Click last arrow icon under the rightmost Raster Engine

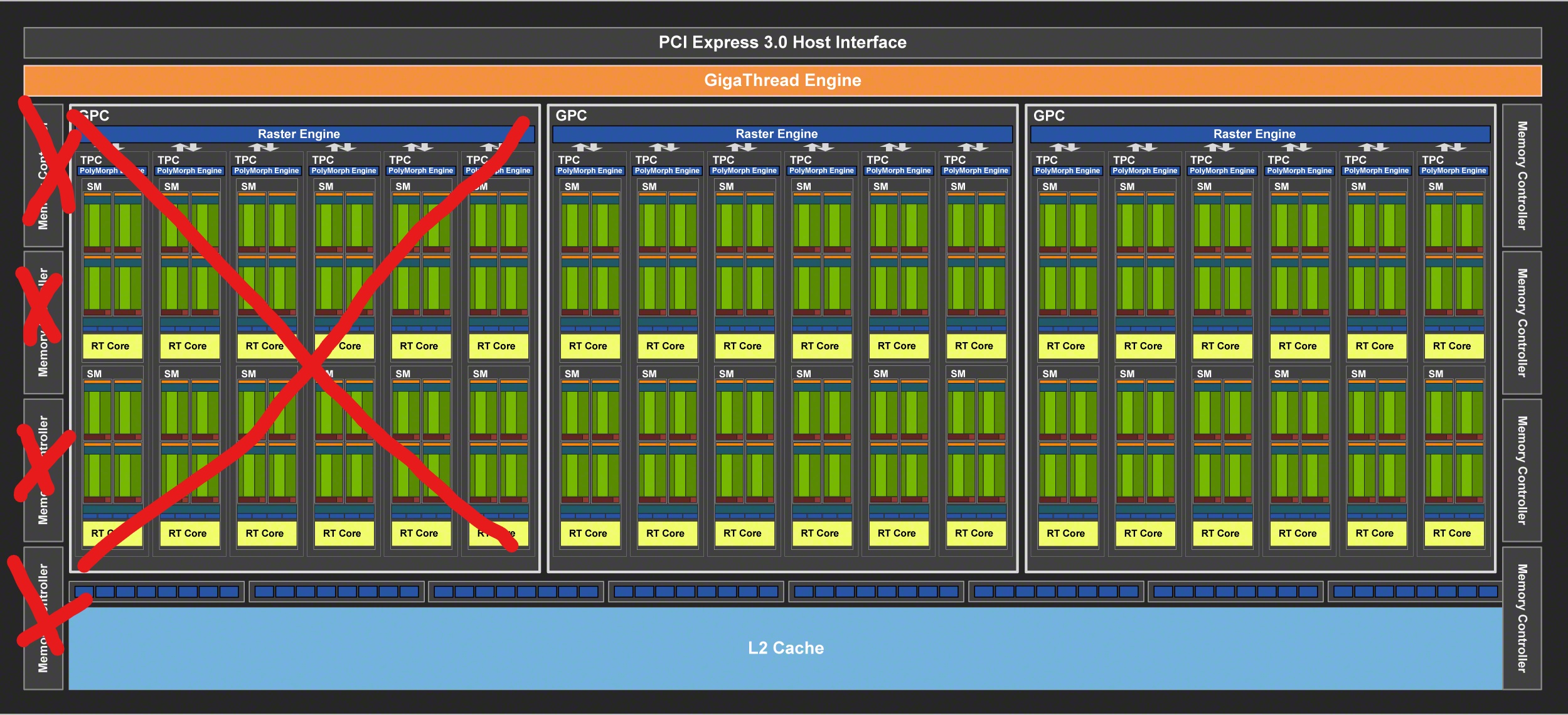click(x=1451, y=148)
